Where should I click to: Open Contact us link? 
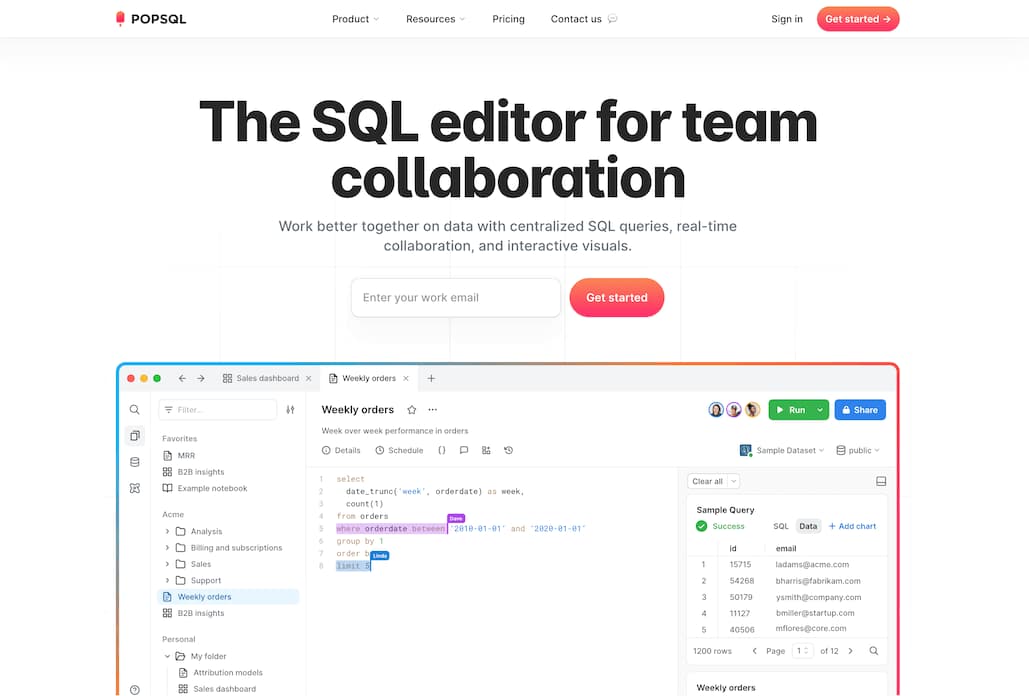point(583,19)
